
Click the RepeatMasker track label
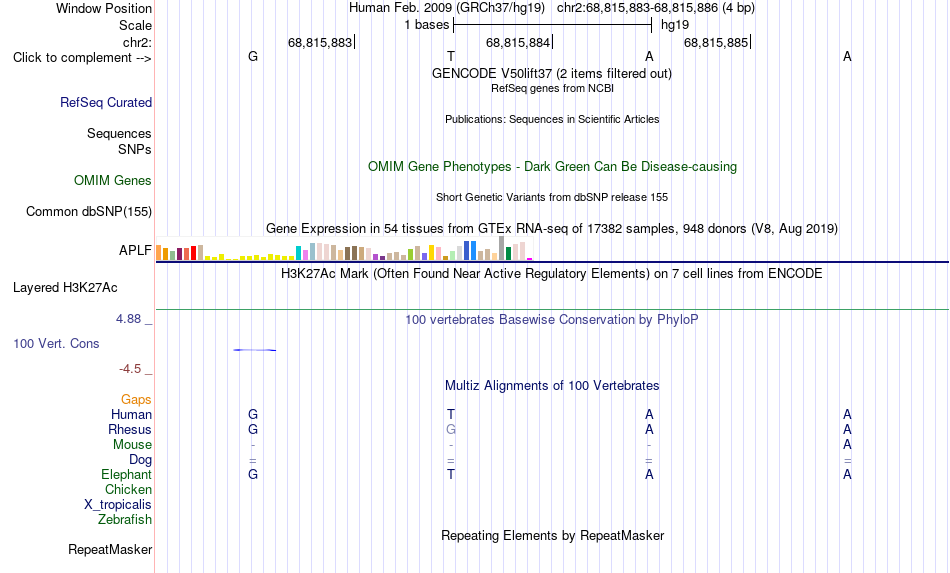[110, 549]
